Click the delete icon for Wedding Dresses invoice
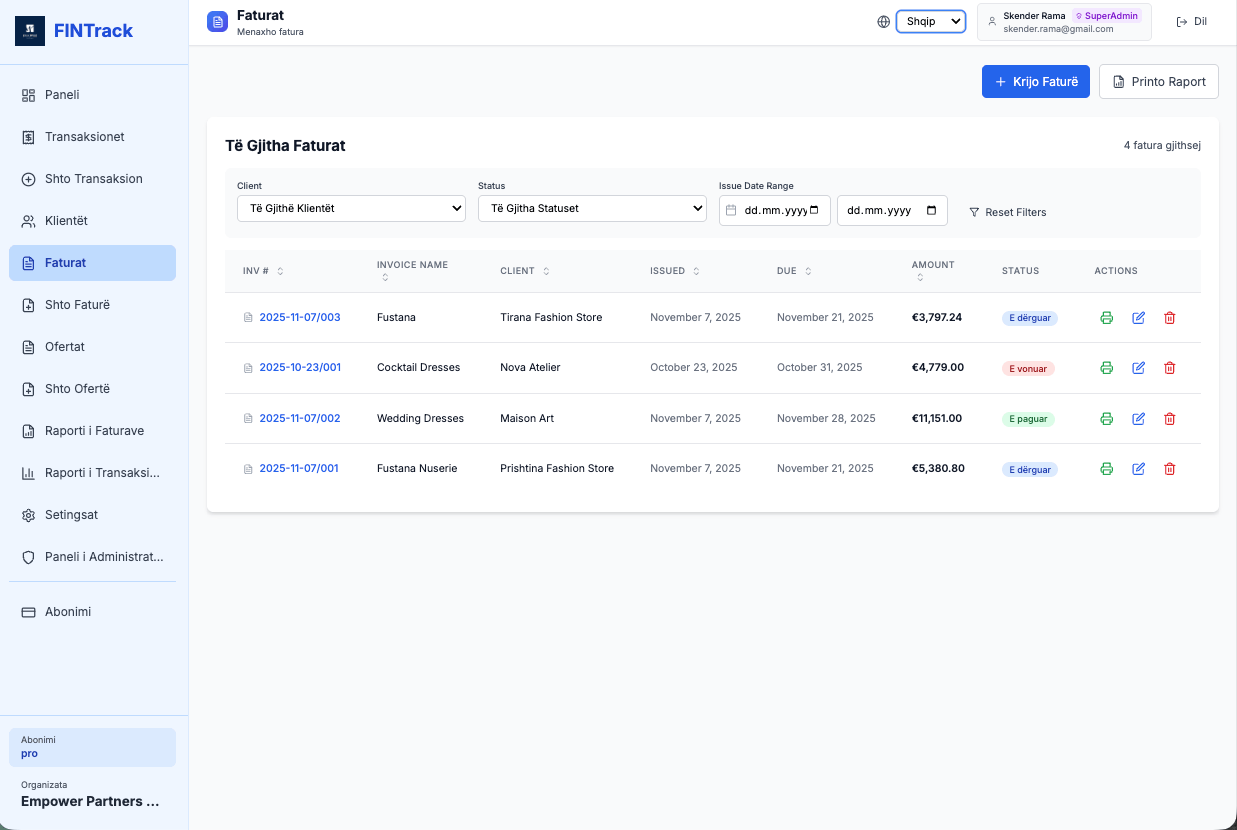Image resolution: width=1237 pixels, height=830 pixels. coord(1170,418)
